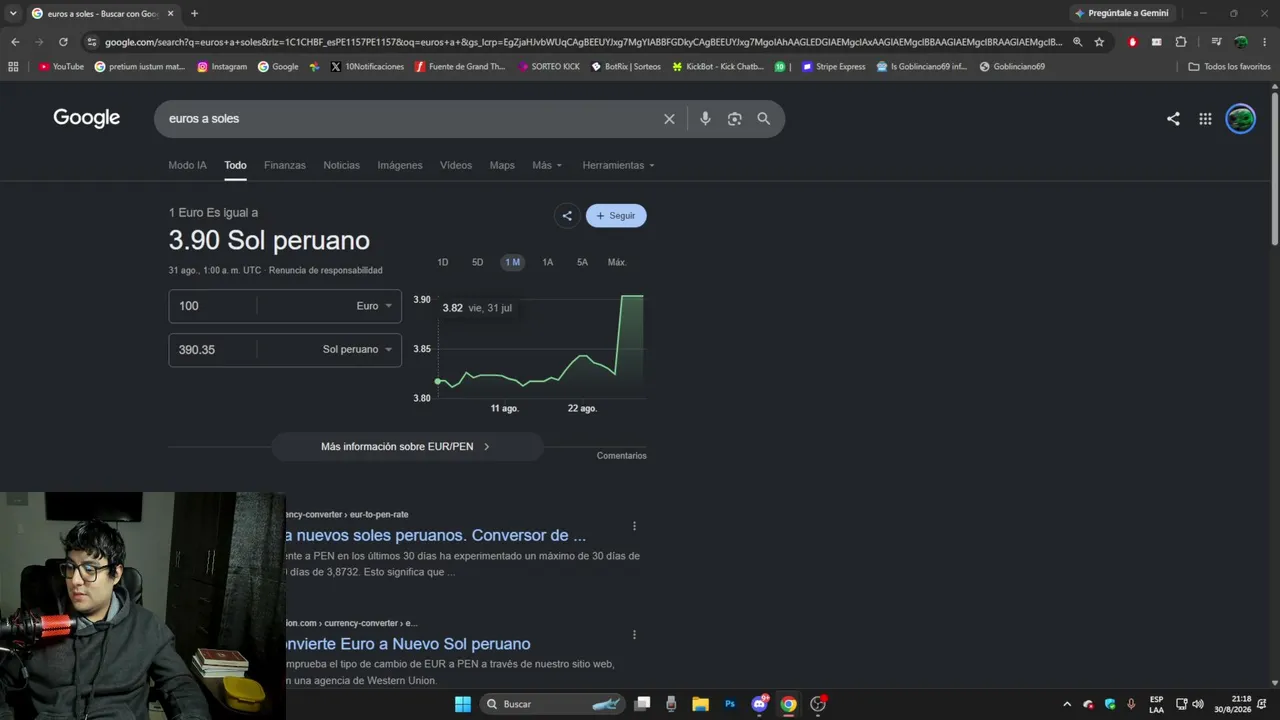
Task: Launch Photoshop from the taskbar
Action: 730,704
